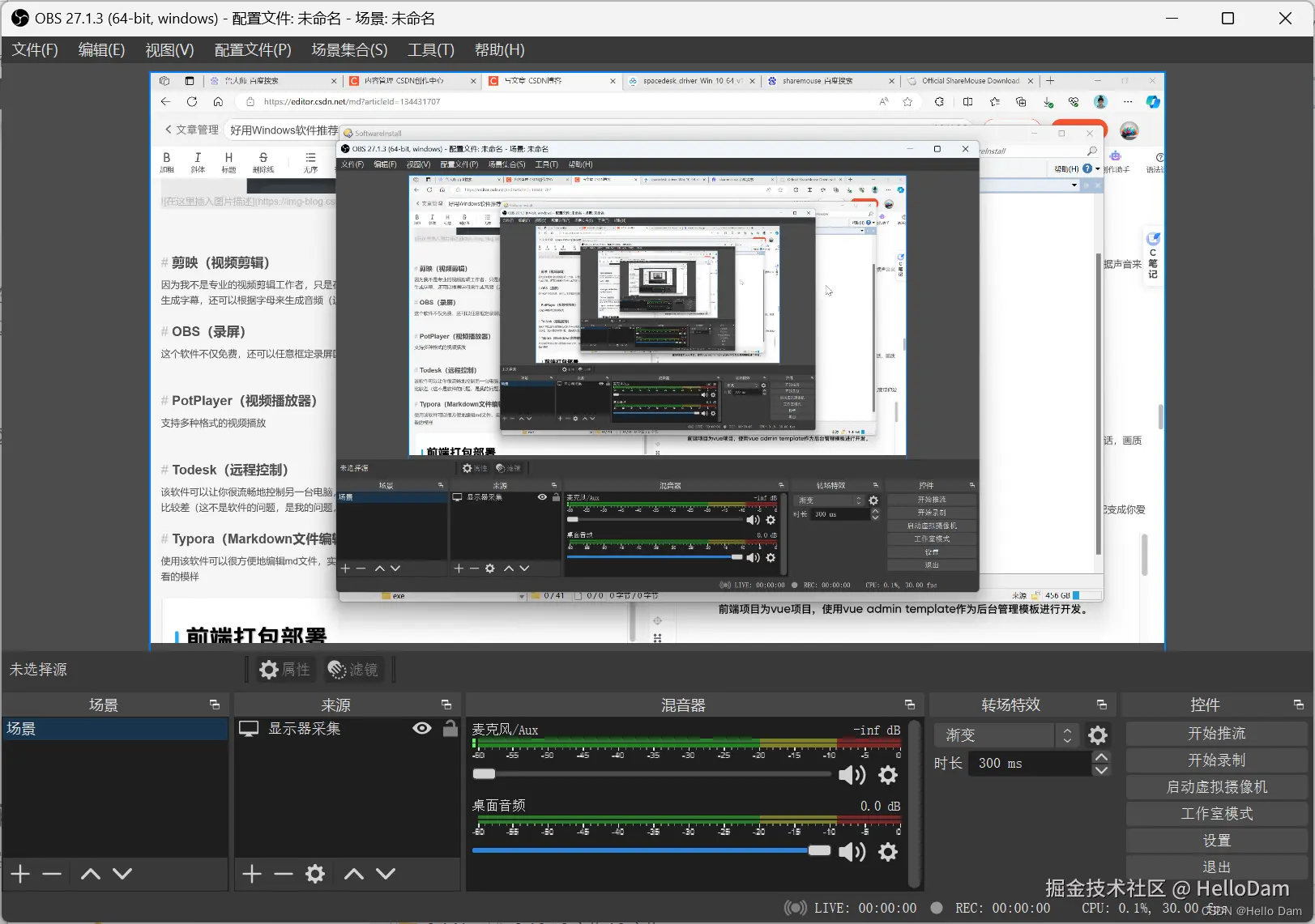1315x924 pixels.
Task: Click the editor.csdn.net address bar in the preview
Action: pyautogui.click(x=559, y=102)
